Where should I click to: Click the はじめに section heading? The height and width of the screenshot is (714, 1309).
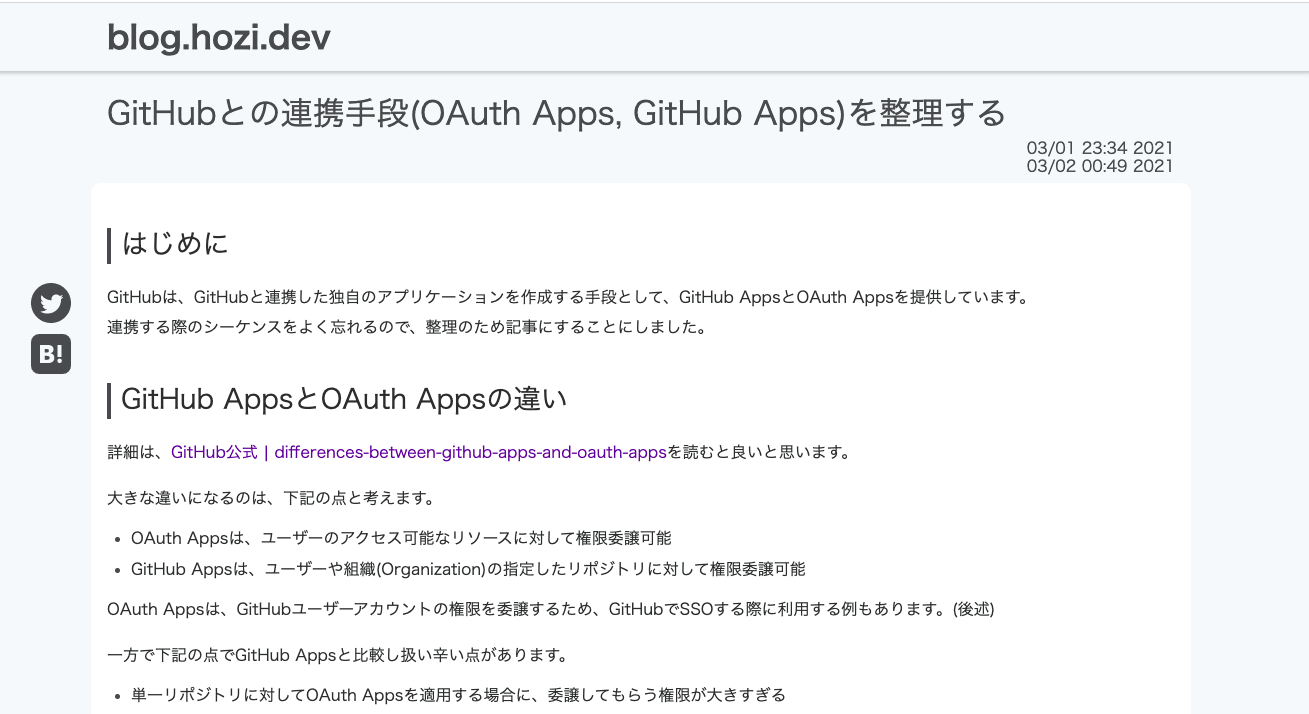click(175, 243)
